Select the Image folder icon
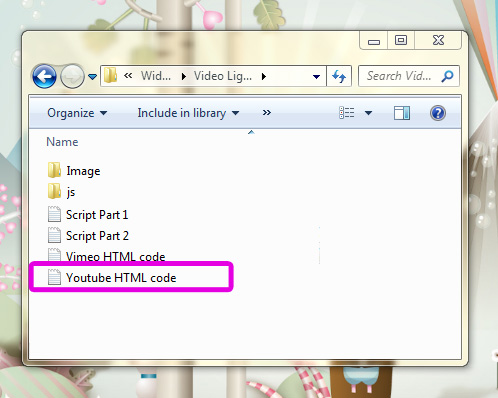 (x=54, y=170)
